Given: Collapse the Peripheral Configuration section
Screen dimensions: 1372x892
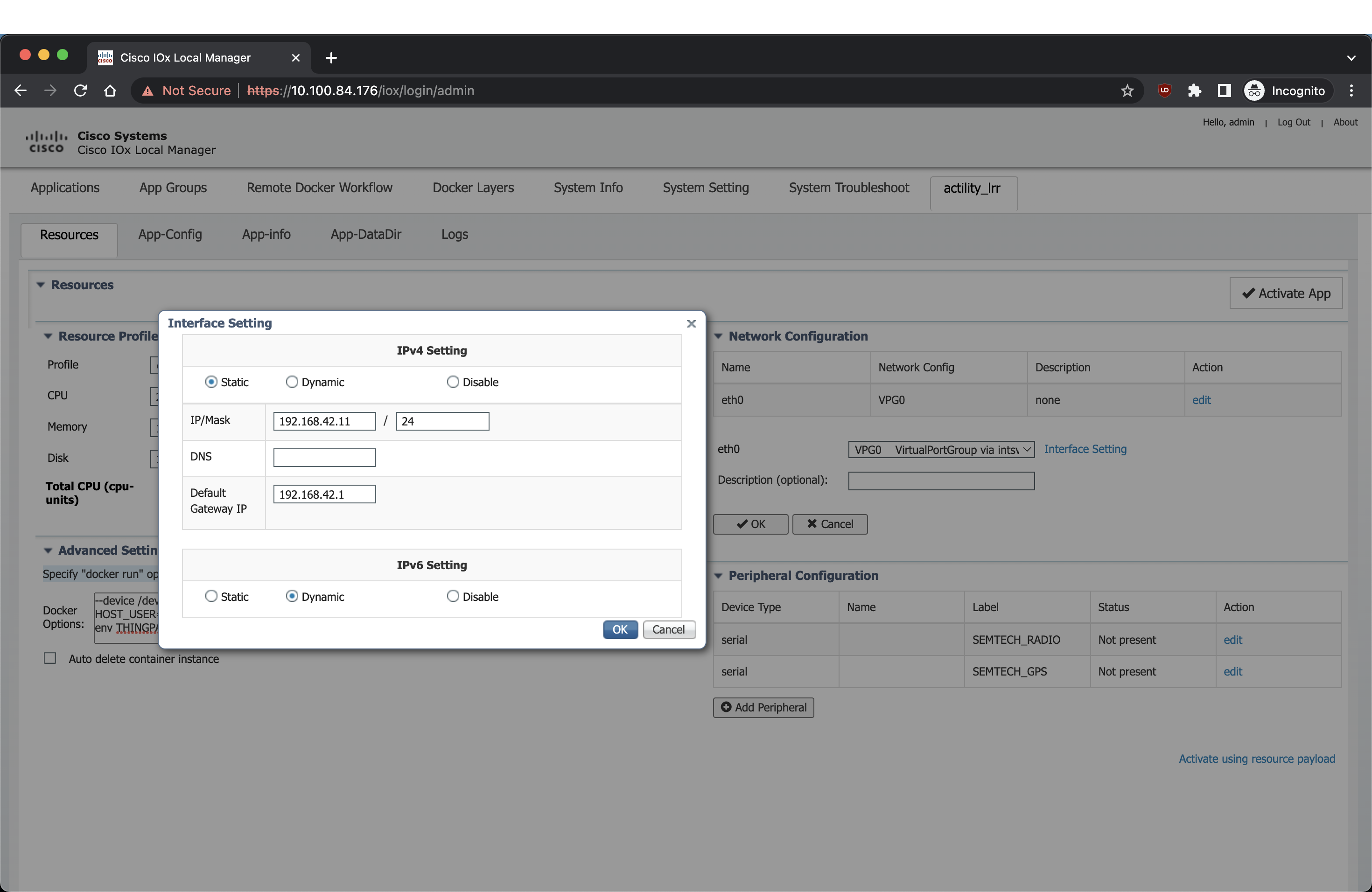Looking at the screenshot, I should point(718,576).
